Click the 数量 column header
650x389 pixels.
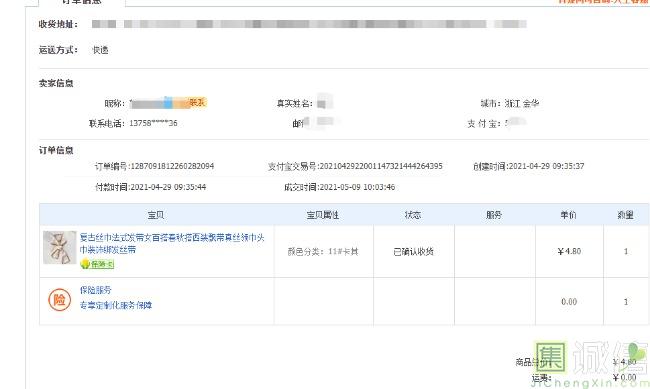626,215
